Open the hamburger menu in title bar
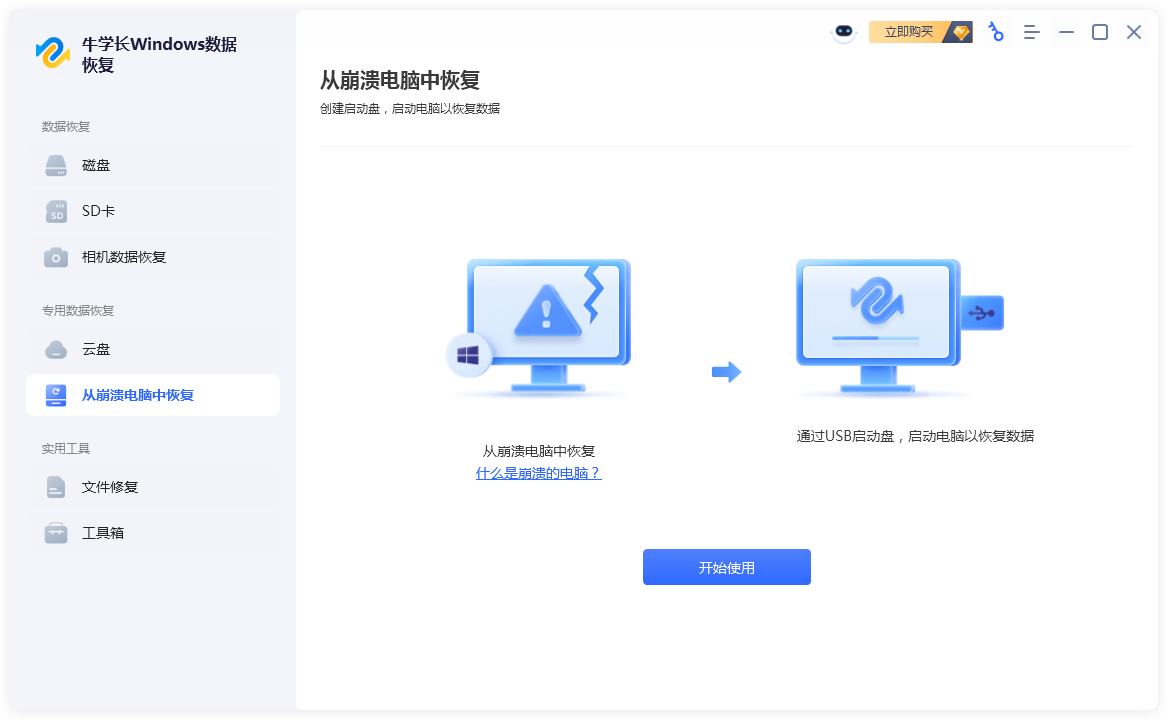Viewport: 1169px width, 721px height. click(1032, 32)
